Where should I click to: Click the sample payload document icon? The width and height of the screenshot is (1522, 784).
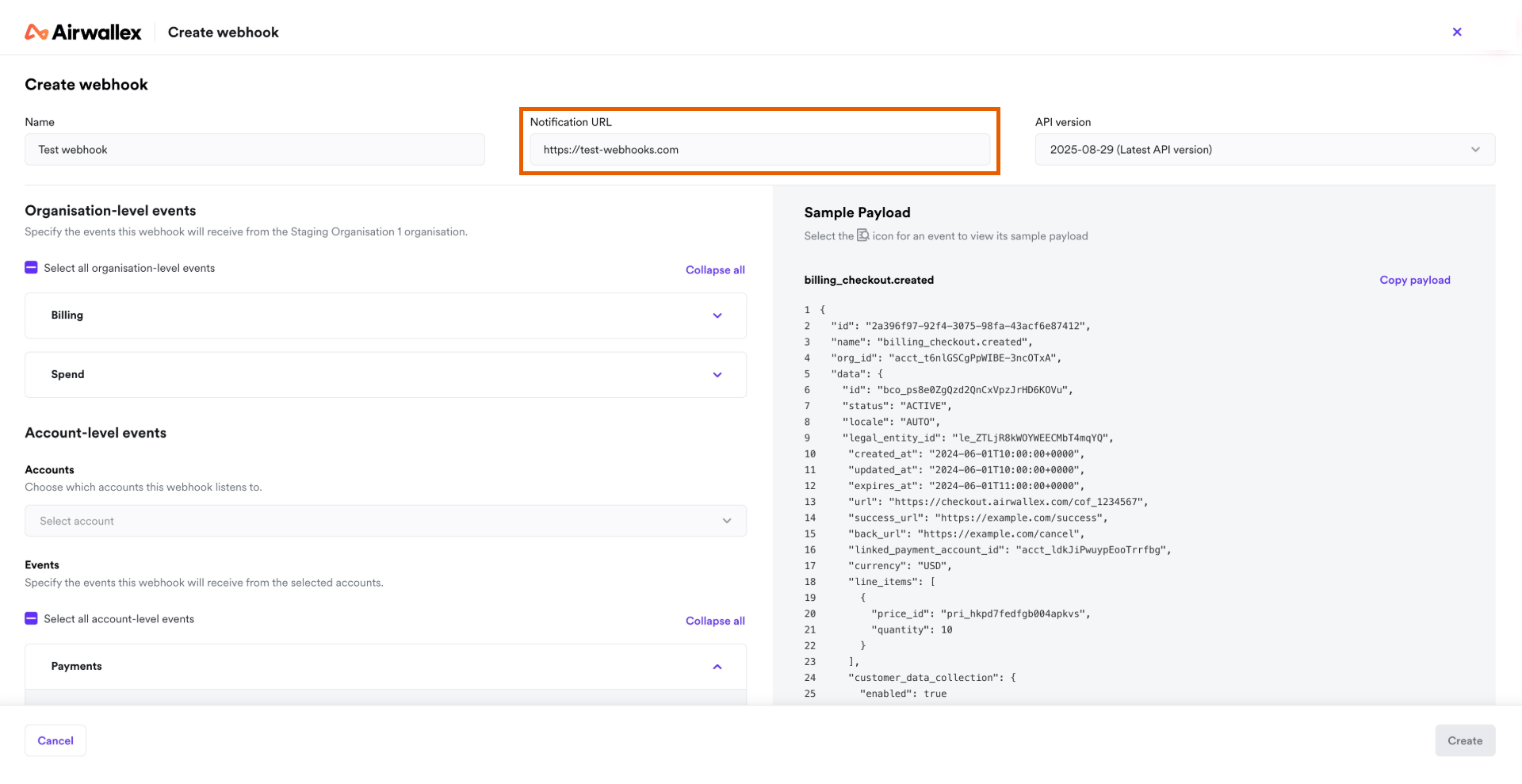(863, 235)
